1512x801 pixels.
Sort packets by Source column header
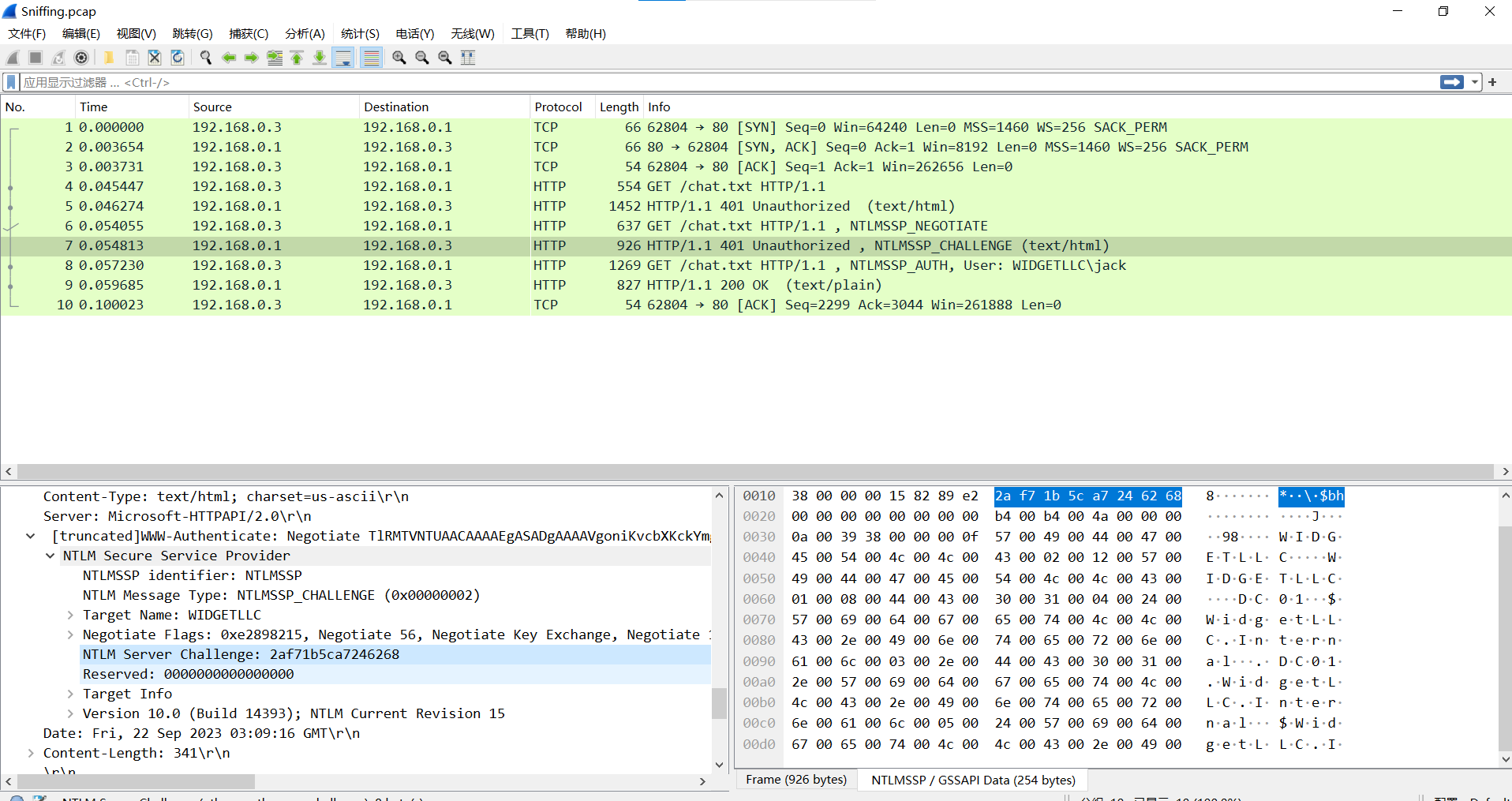(275, 107)
